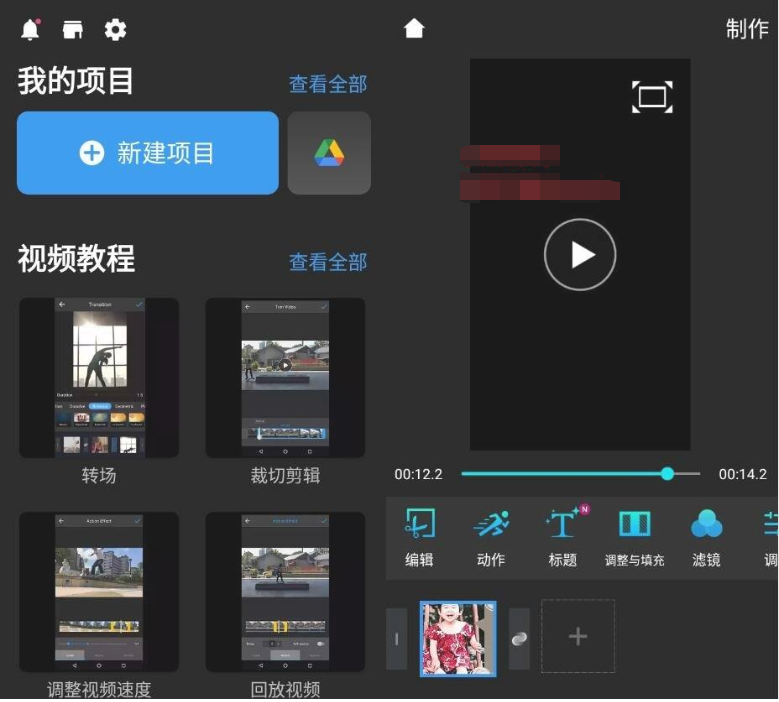Open the 标题 title text tool

click(563, 537)
